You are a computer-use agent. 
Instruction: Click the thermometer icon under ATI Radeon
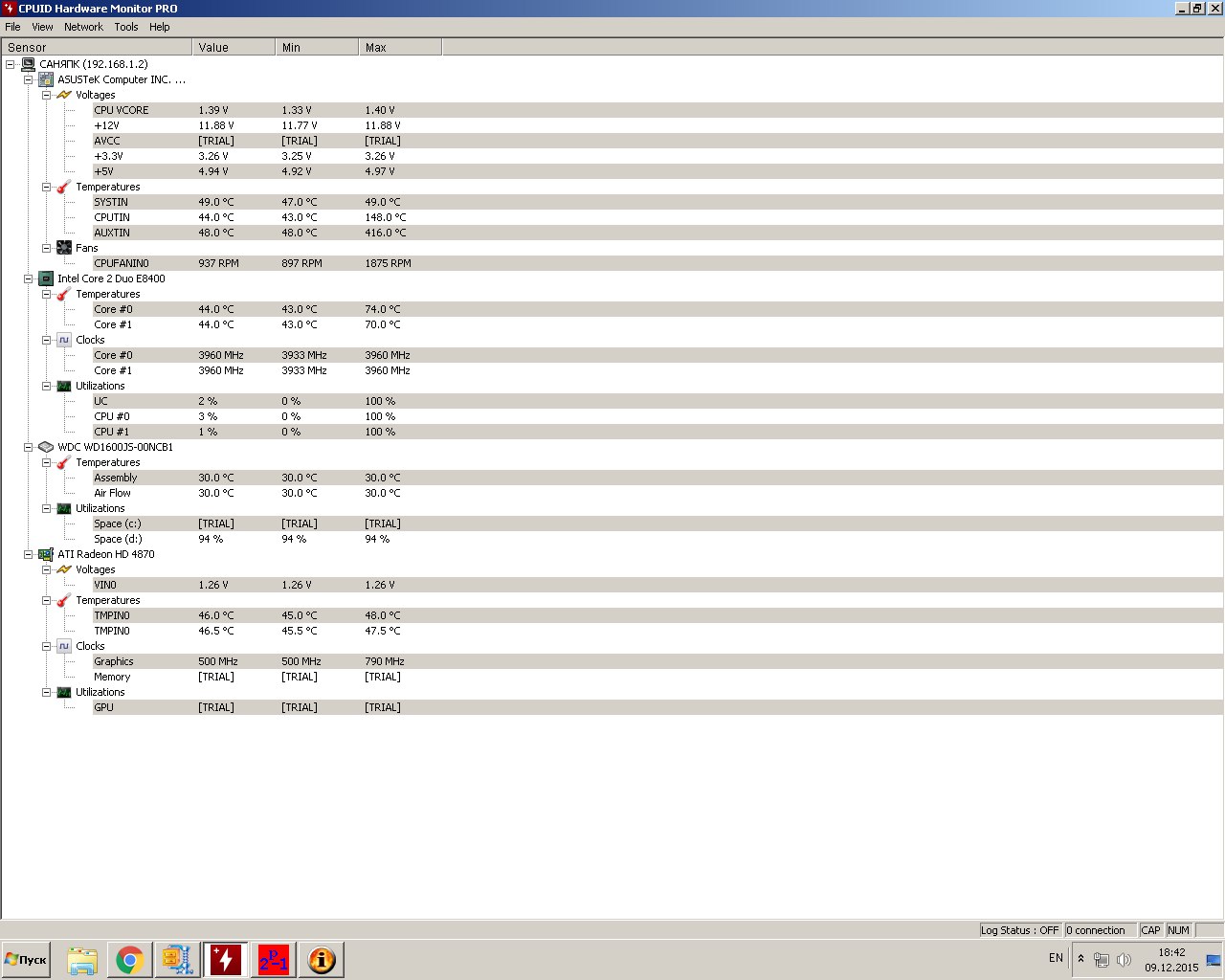click(64, 600)
